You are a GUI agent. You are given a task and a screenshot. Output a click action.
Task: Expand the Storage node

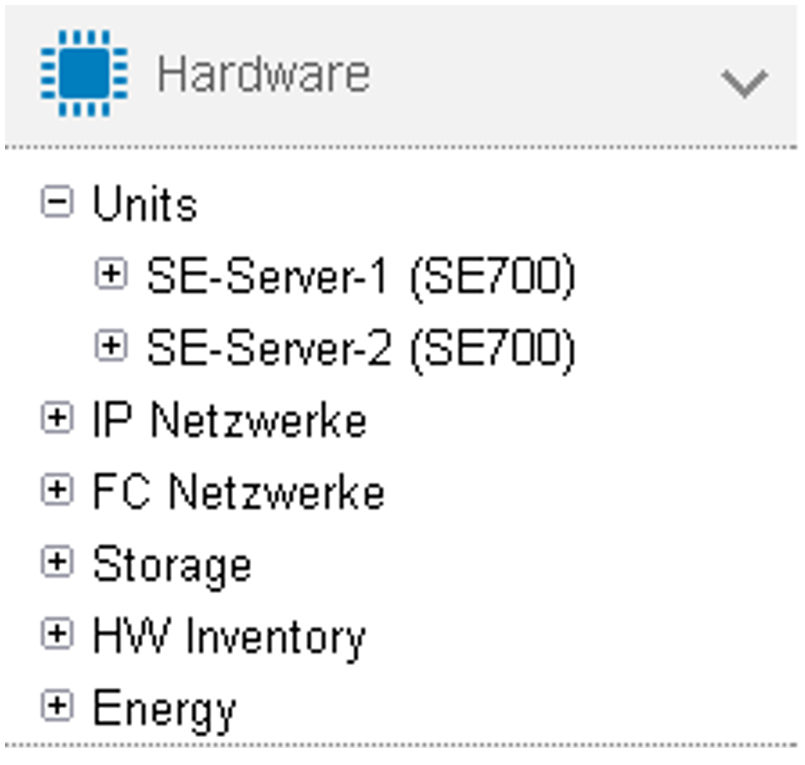pos(56,562)
